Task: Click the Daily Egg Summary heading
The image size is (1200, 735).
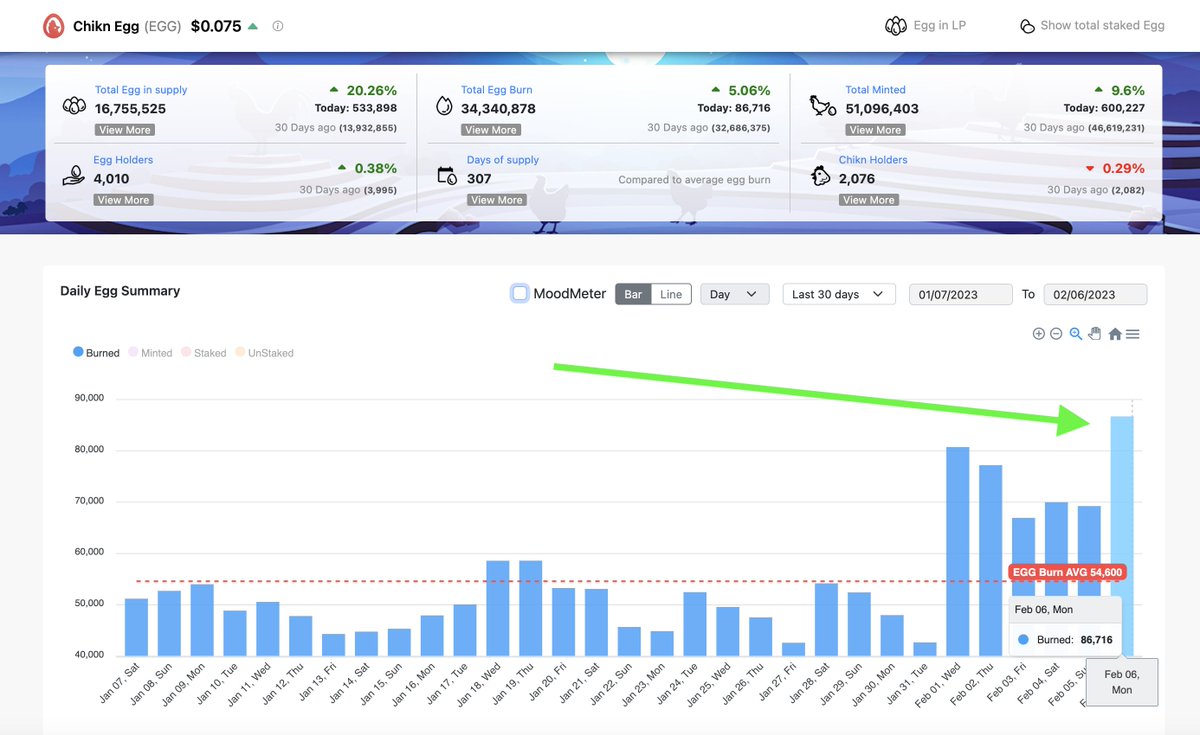Action: (120, 291)
